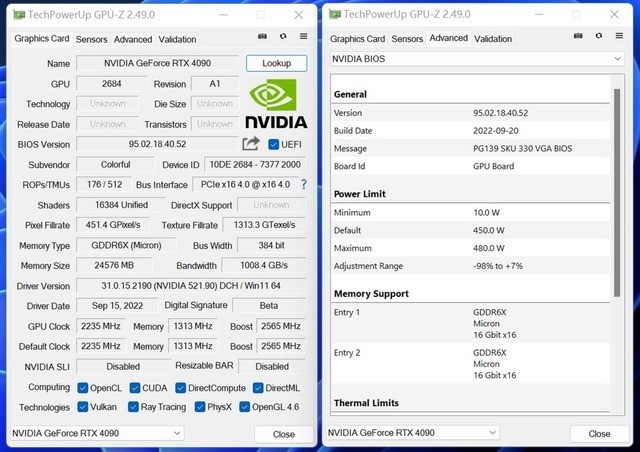Open the hamburger menu in right window
Image resolution: width=640 pixels, height=452 pixels.
click(x=619, y=36)
